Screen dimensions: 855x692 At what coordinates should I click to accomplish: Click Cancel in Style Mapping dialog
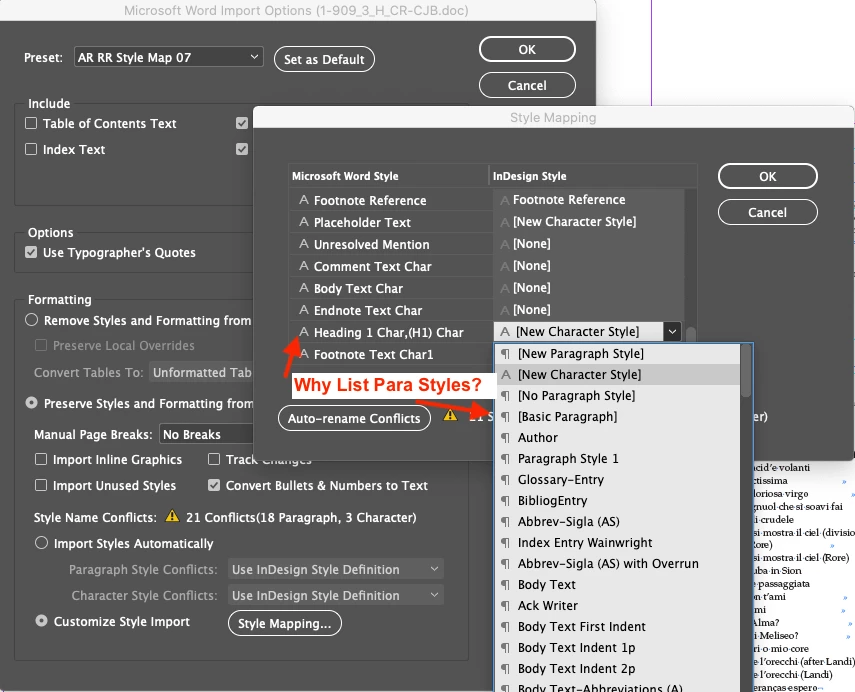pyautogui.click(x=767, y=212)
